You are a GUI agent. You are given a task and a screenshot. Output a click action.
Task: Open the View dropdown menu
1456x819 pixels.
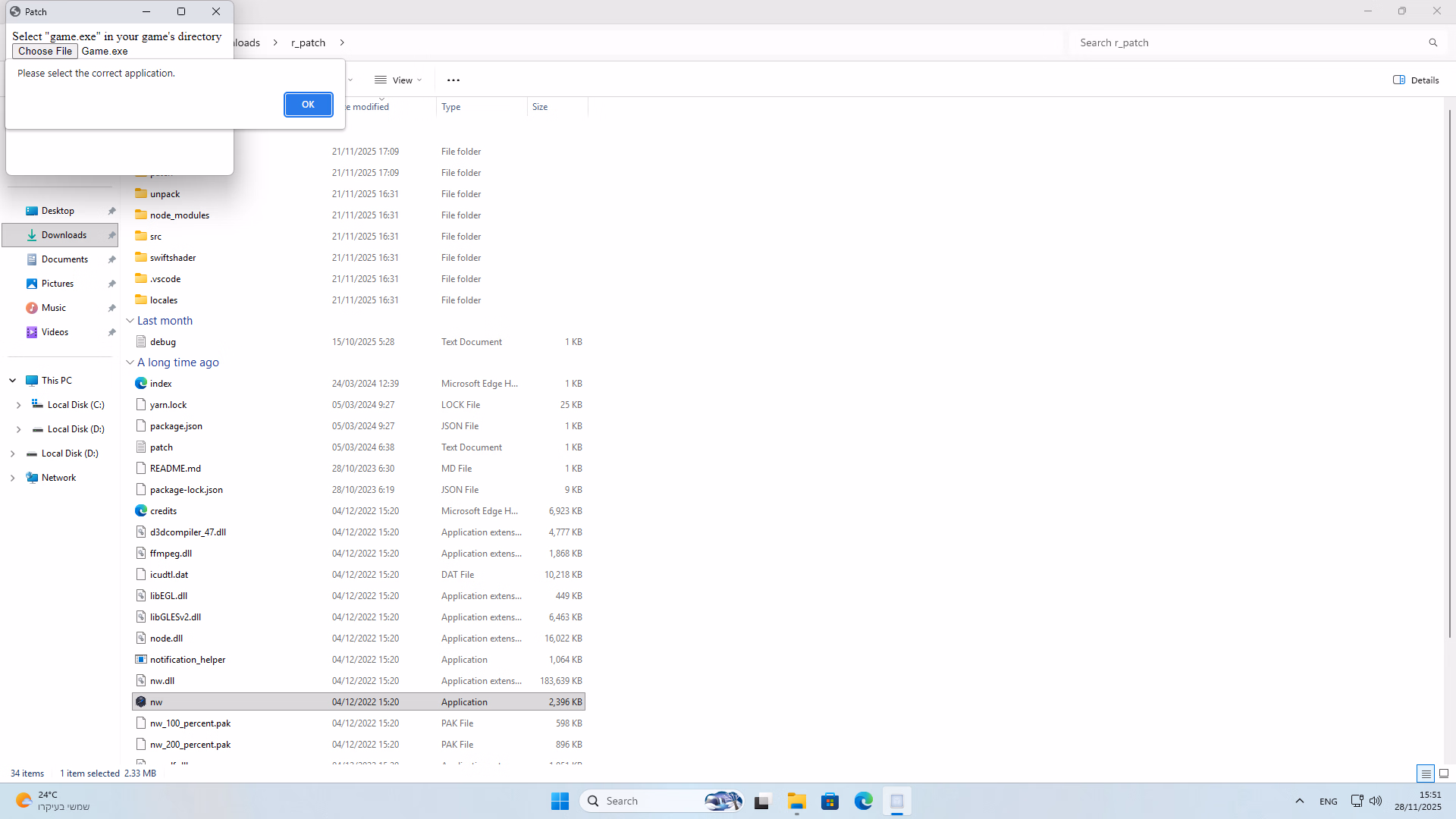(398, 80)
